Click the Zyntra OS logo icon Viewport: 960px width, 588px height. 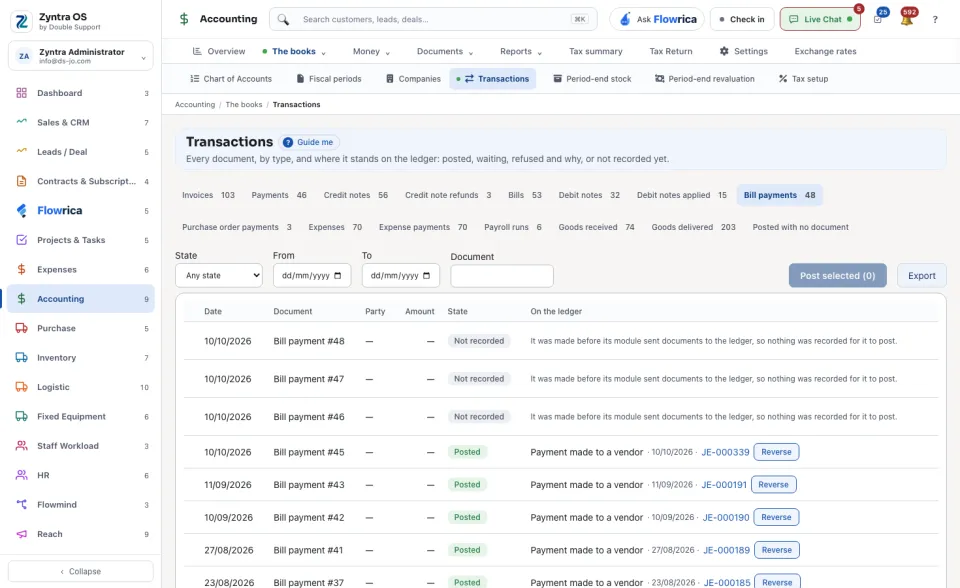21,21
